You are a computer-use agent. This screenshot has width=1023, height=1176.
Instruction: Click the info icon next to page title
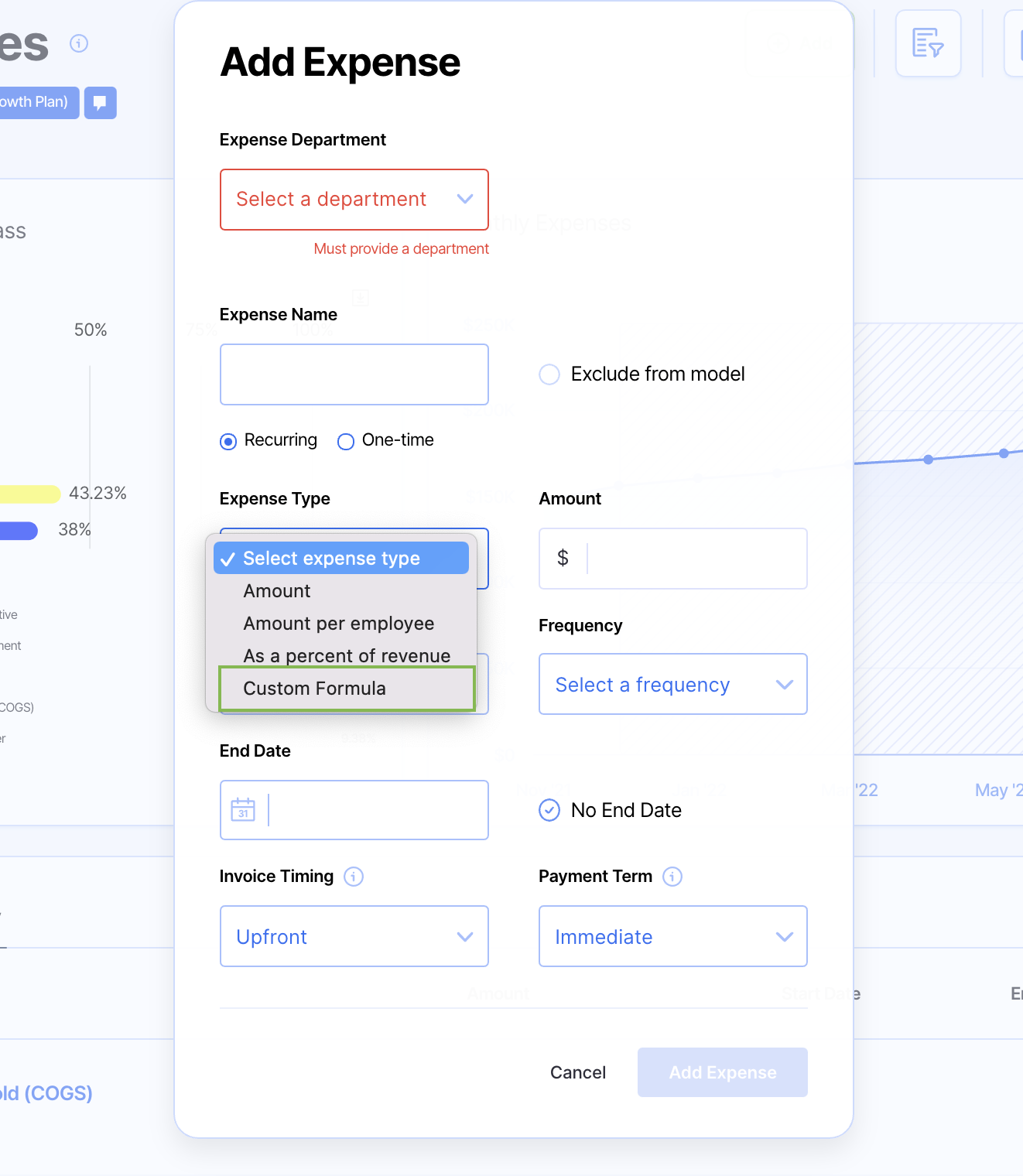pyautogui.click(x=79, y=43)
